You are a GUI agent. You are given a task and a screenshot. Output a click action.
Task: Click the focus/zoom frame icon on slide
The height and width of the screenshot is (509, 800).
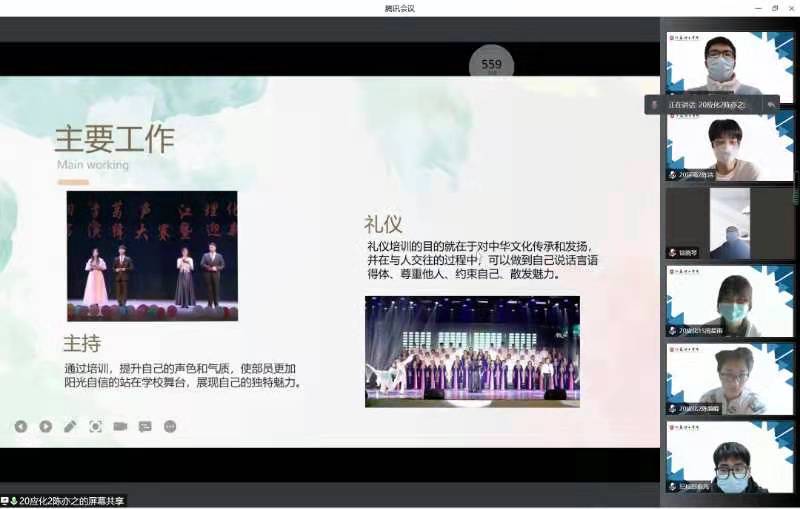[x=95, y=426]
